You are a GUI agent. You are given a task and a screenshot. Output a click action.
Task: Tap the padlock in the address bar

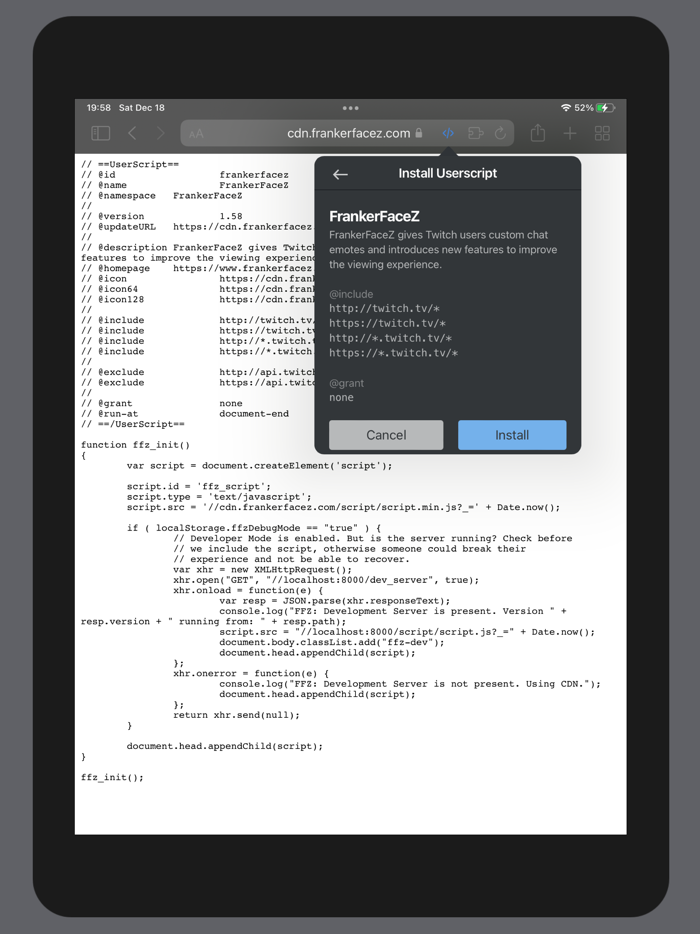(x=419, y=133)
